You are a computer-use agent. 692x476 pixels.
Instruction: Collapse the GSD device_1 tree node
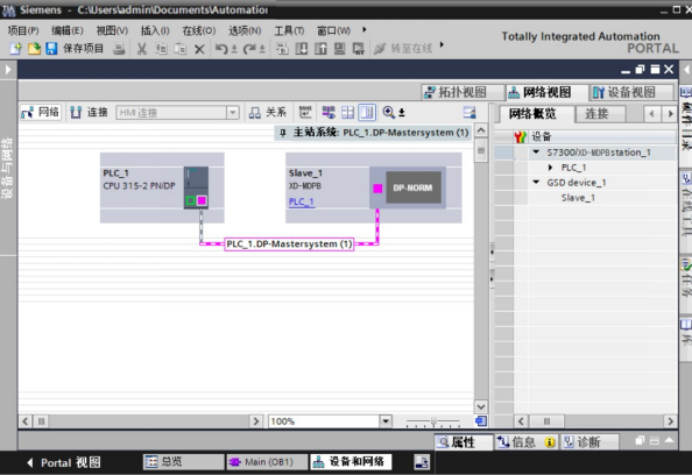point(536,182)
